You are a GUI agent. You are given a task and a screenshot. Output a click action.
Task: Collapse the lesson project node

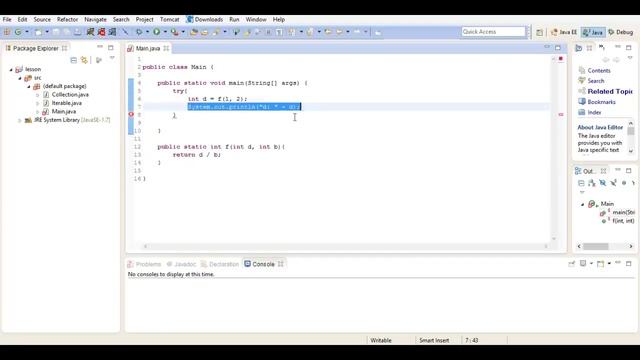(x=11, y=69)
